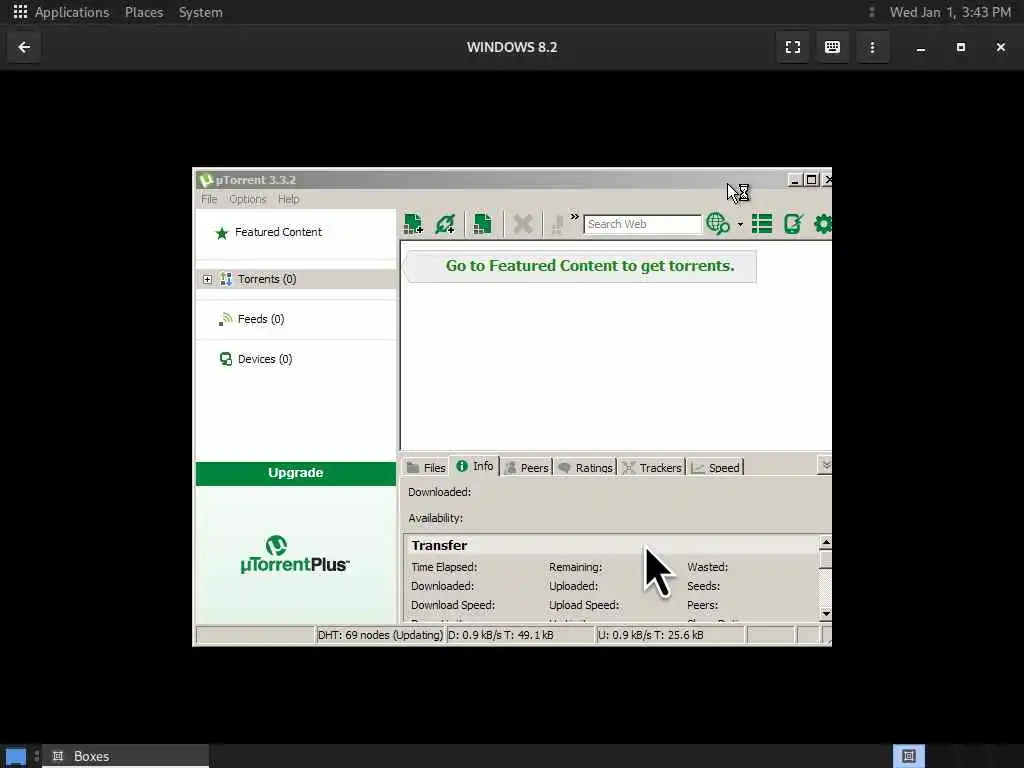The height and width of the screenshot is (768, 1024).
Task: Open the Places menu
Action: coord(144,12)
